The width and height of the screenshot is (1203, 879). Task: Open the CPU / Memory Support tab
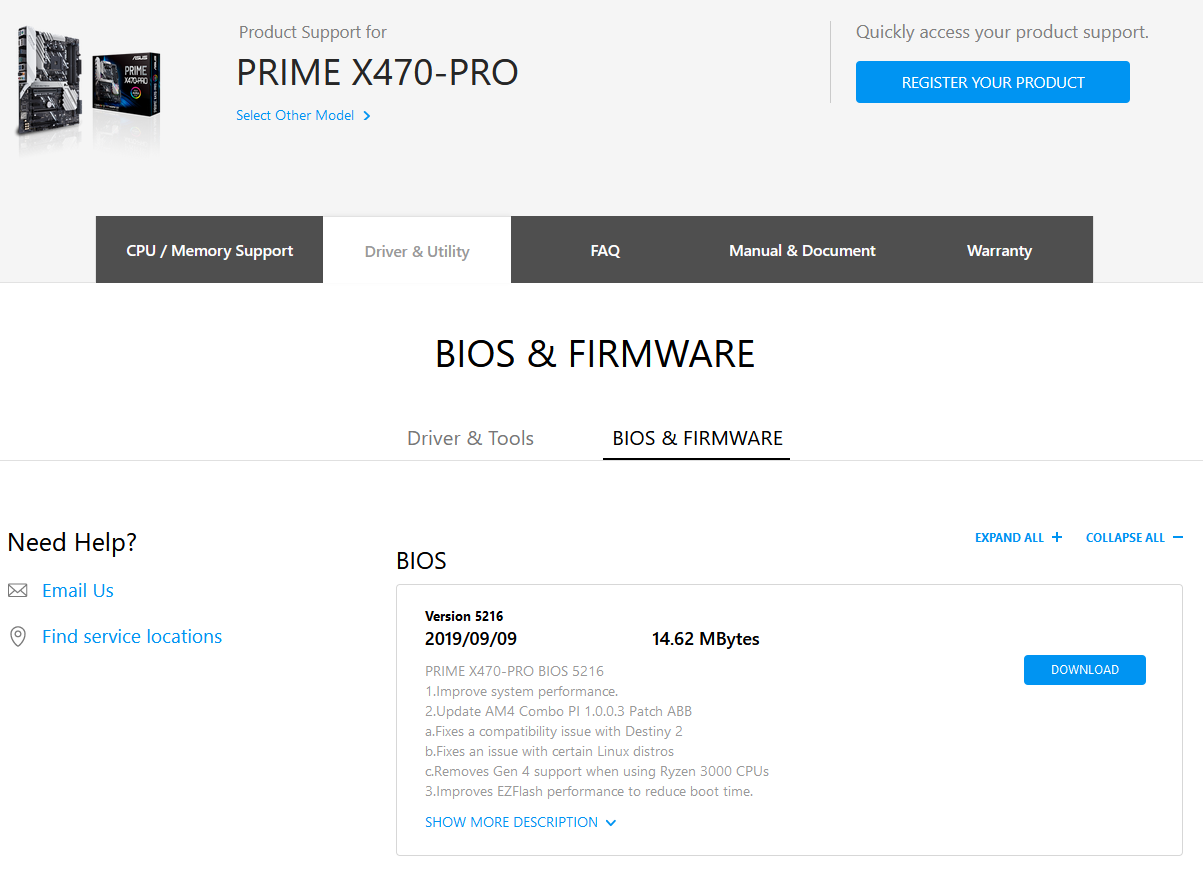coord(209,250)
